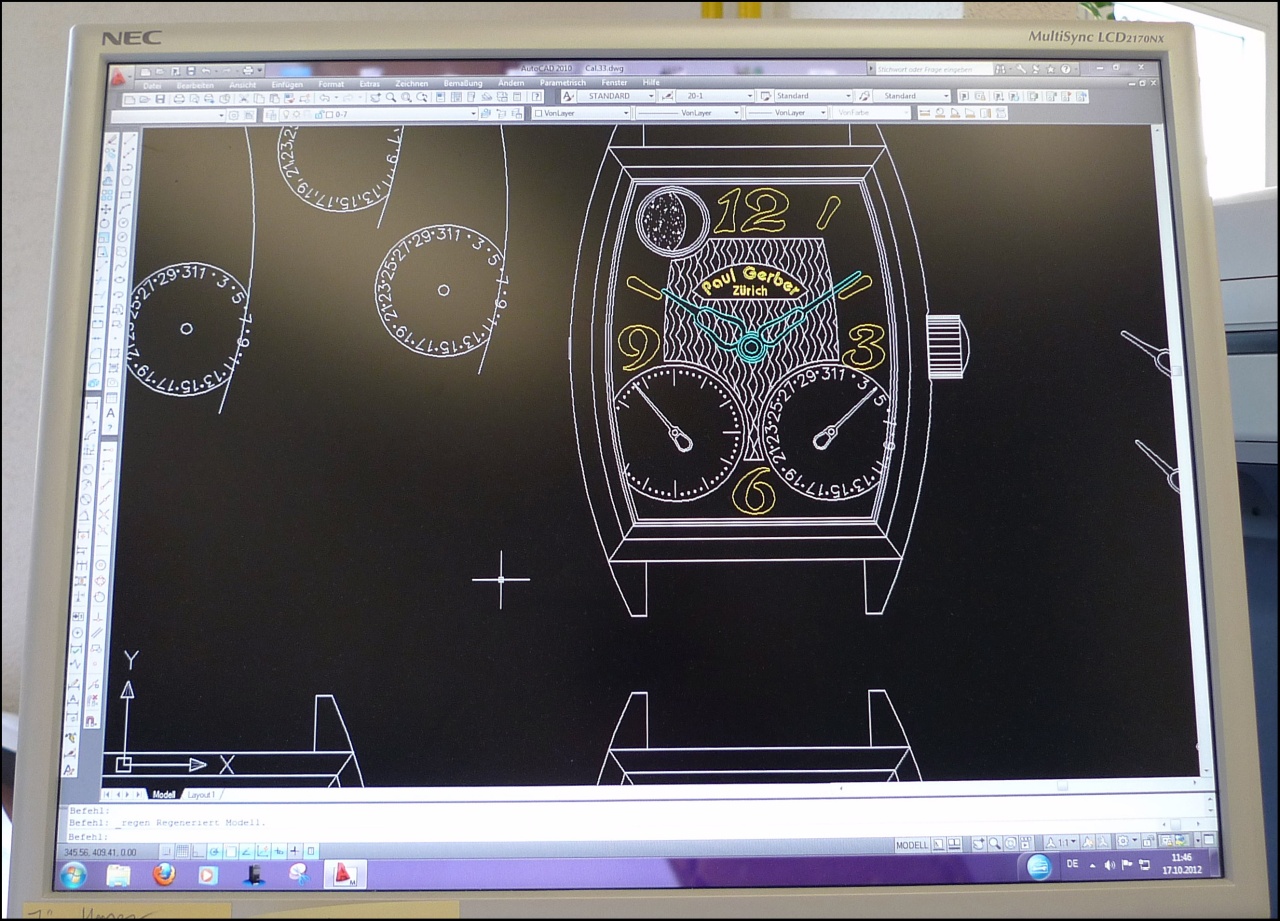Viewport: 1280px width, 921px height.
Task: Expand the STANDARD text style dropdown
Action: click(x=651, y=96)
